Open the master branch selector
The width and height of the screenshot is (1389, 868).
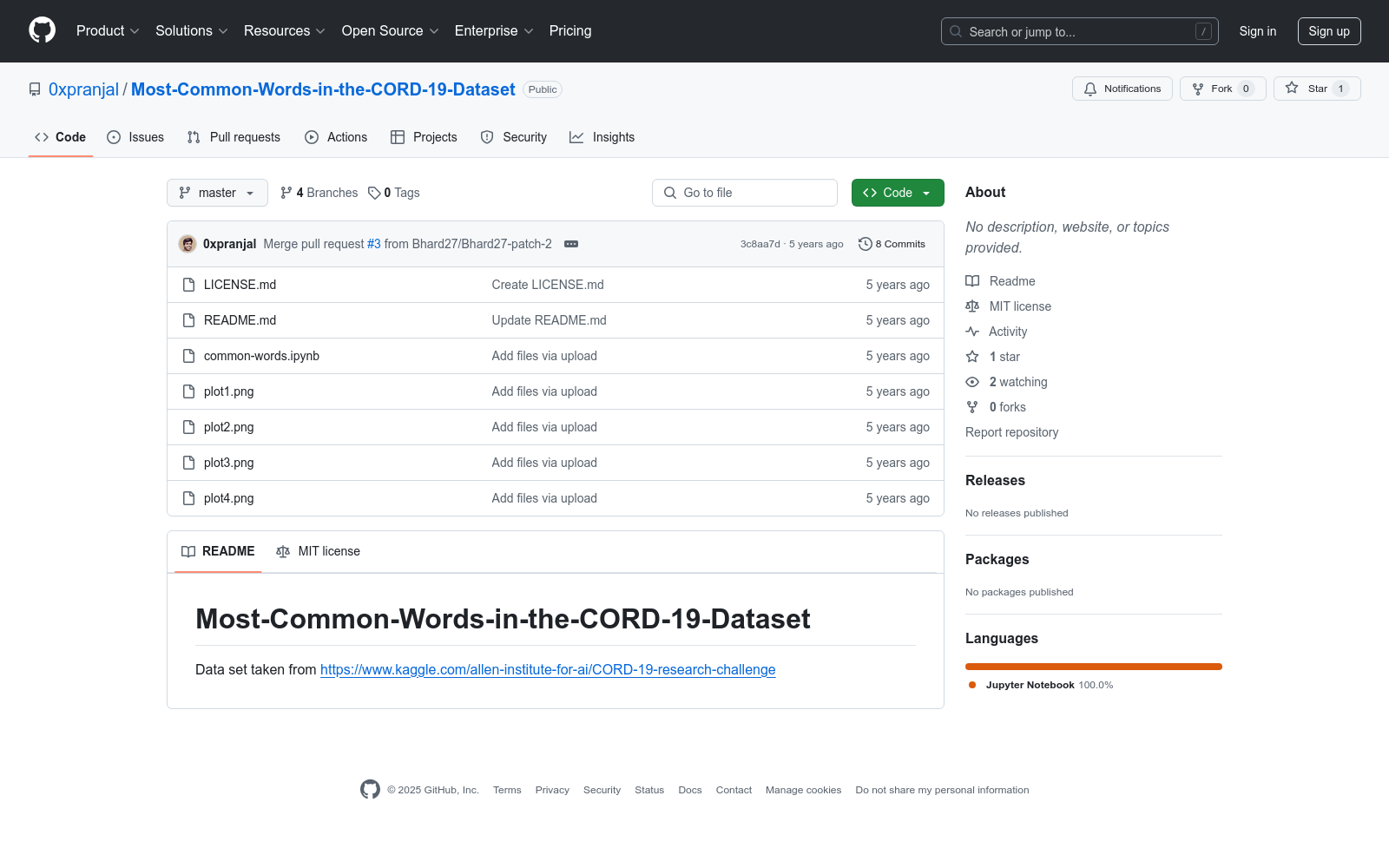coord(217,193)
